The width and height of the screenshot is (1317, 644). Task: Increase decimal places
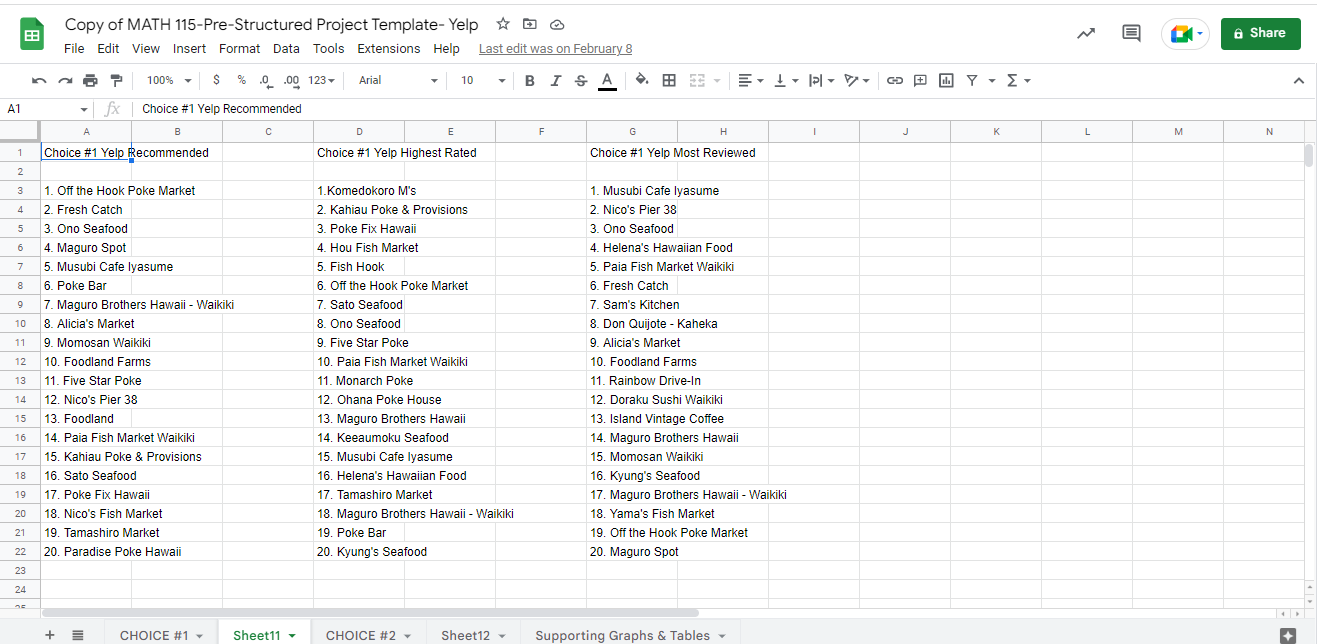(x=291, y=80)
